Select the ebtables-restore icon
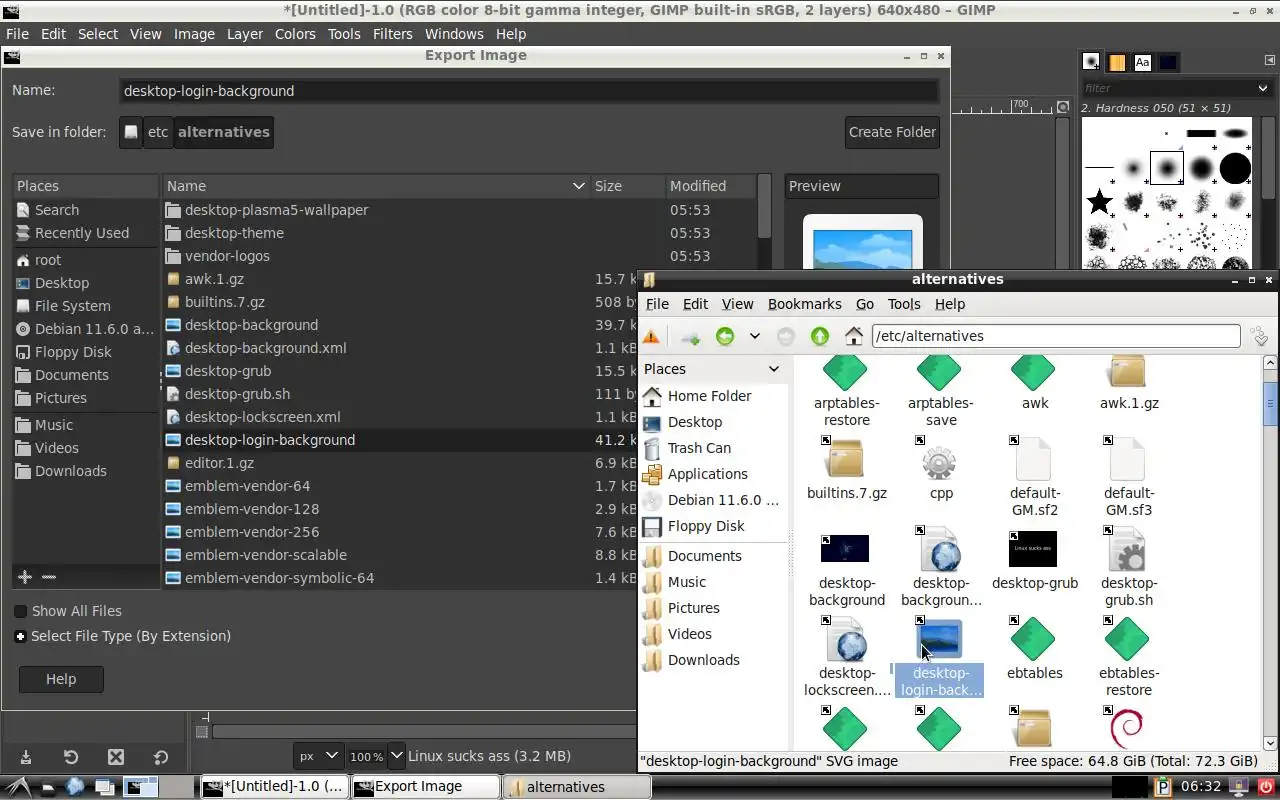Screen dimensions: 1280x800 1127,640
